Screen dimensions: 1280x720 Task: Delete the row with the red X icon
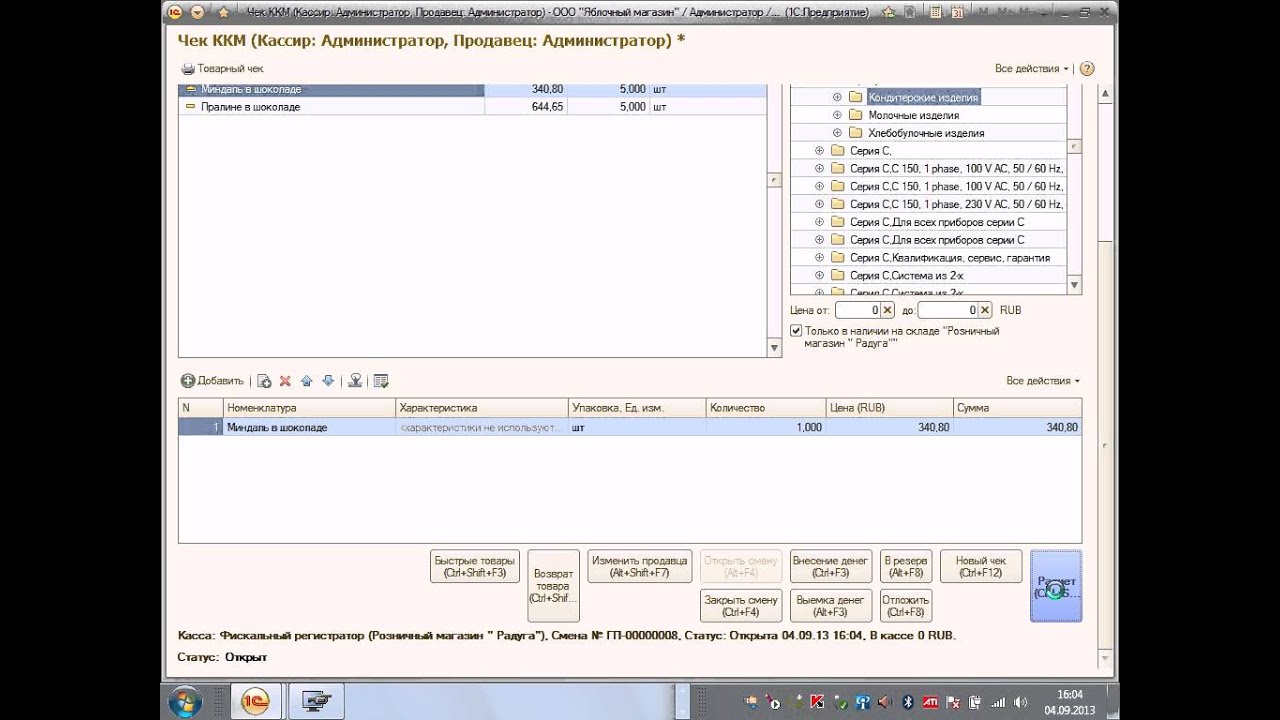(285, 381)
